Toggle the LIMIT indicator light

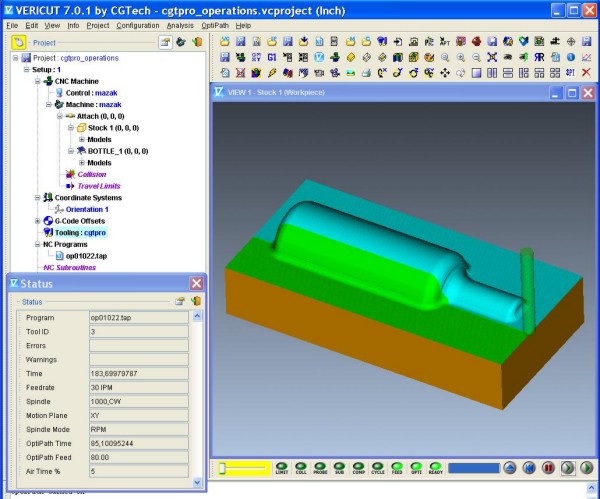pos(282,468)
